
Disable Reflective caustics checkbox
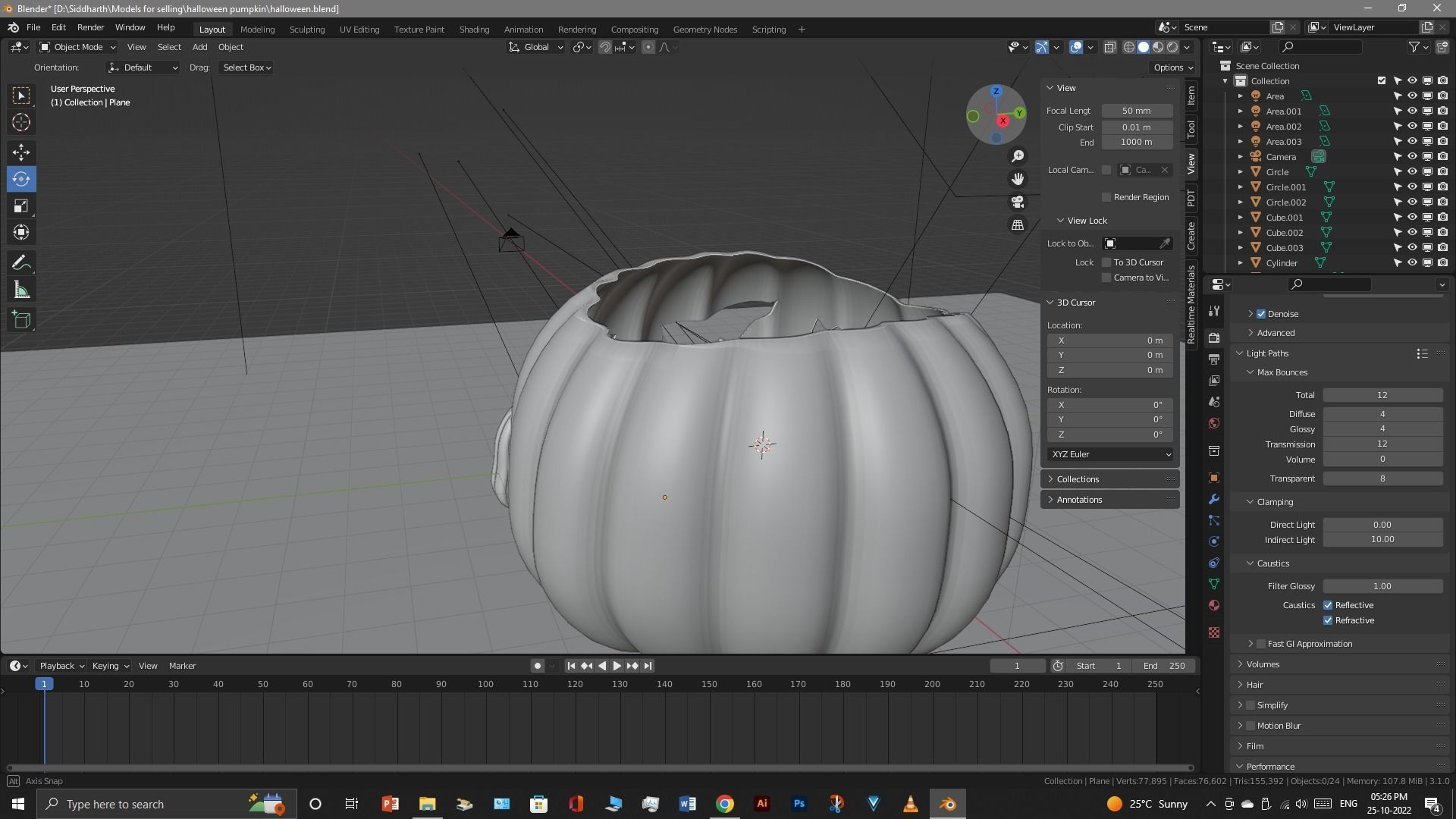point(1328,605)
